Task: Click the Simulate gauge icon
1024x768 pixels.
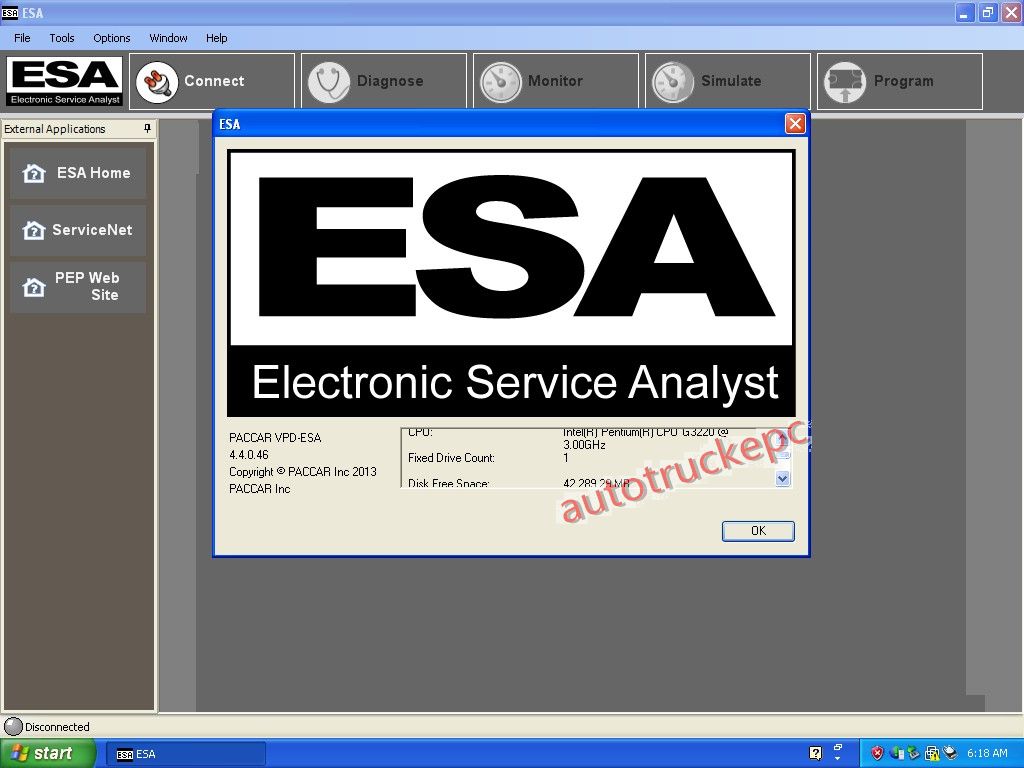Action: click(x=673, y=82)
